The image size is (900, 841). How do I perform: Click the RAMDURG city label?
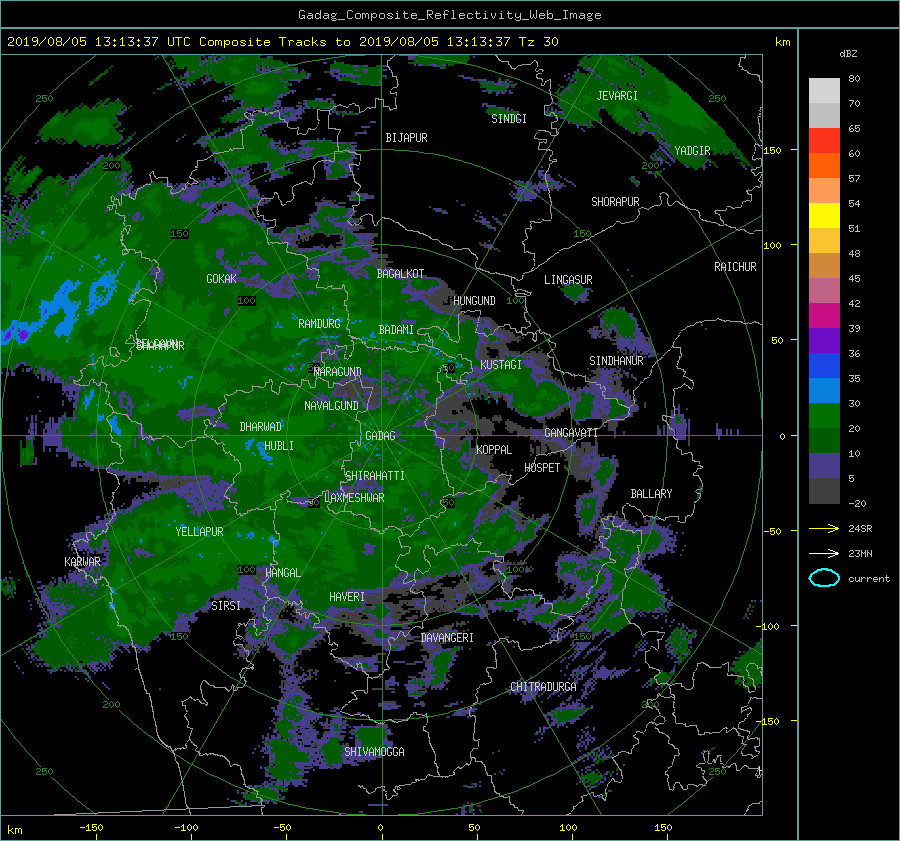tap(319, 324)
